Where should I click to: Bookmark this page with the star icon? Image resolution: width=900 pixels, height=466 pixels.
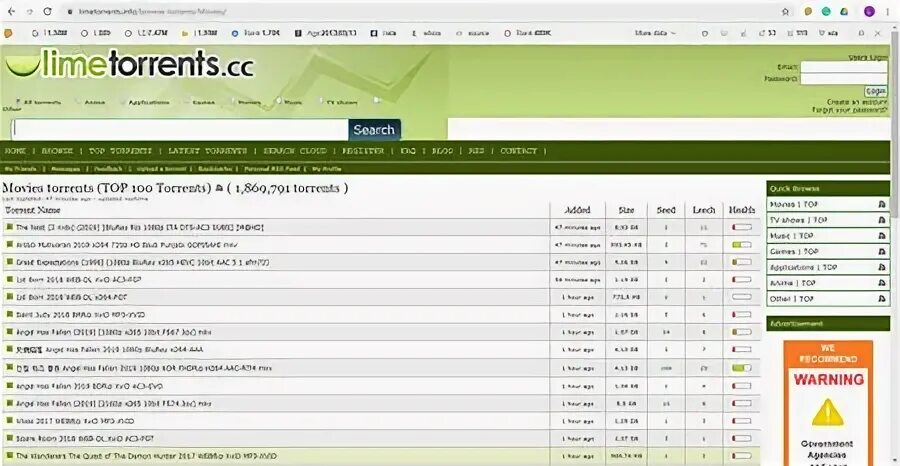[x=785, y=11]
